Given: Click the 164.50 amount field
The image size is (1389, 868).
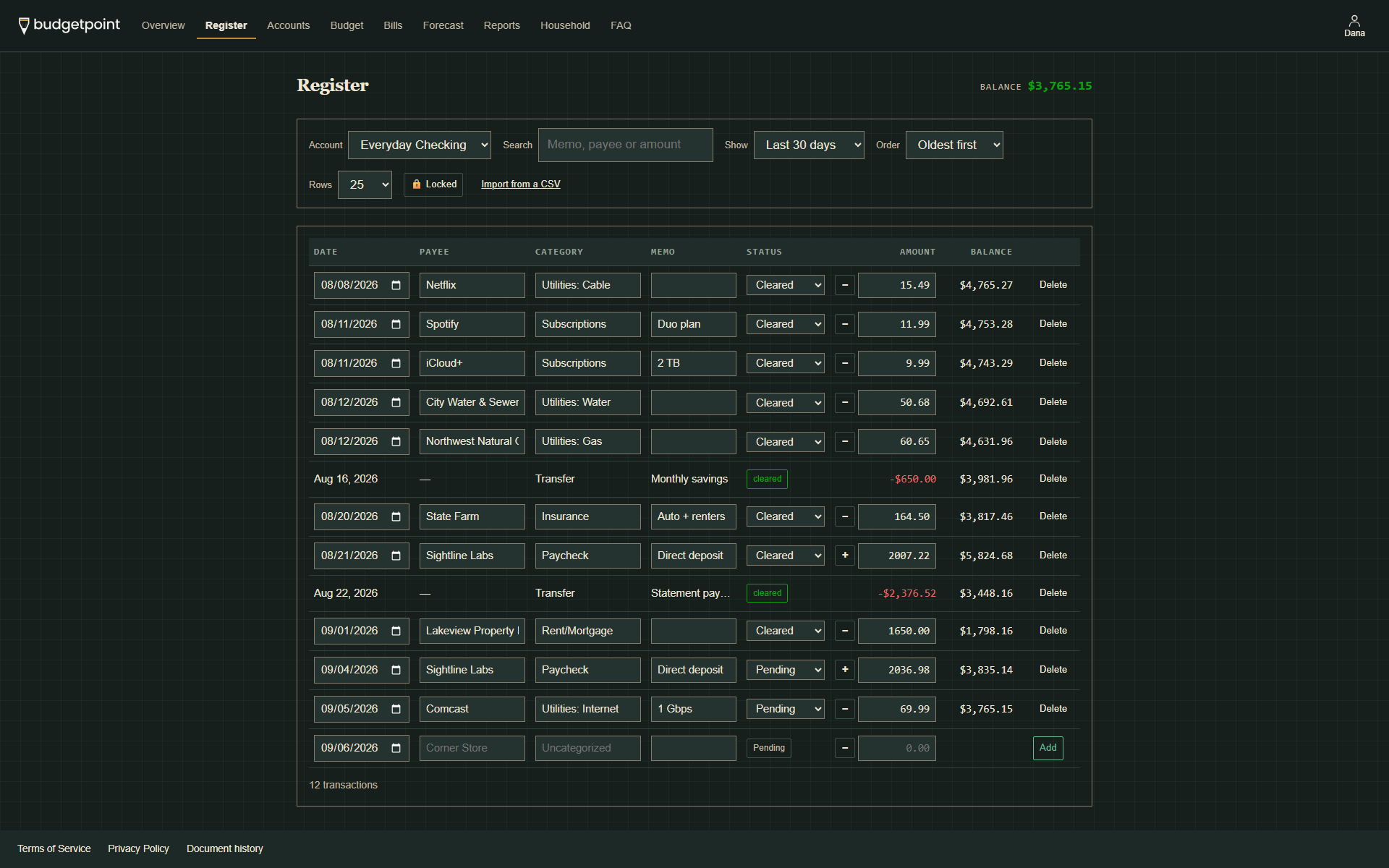Looking at the screenshot, I should coord(897,516).
